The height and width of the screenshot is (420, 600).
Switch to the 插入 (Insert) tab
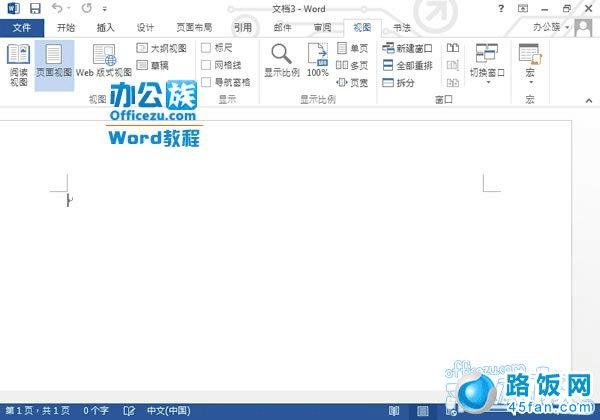106,28
